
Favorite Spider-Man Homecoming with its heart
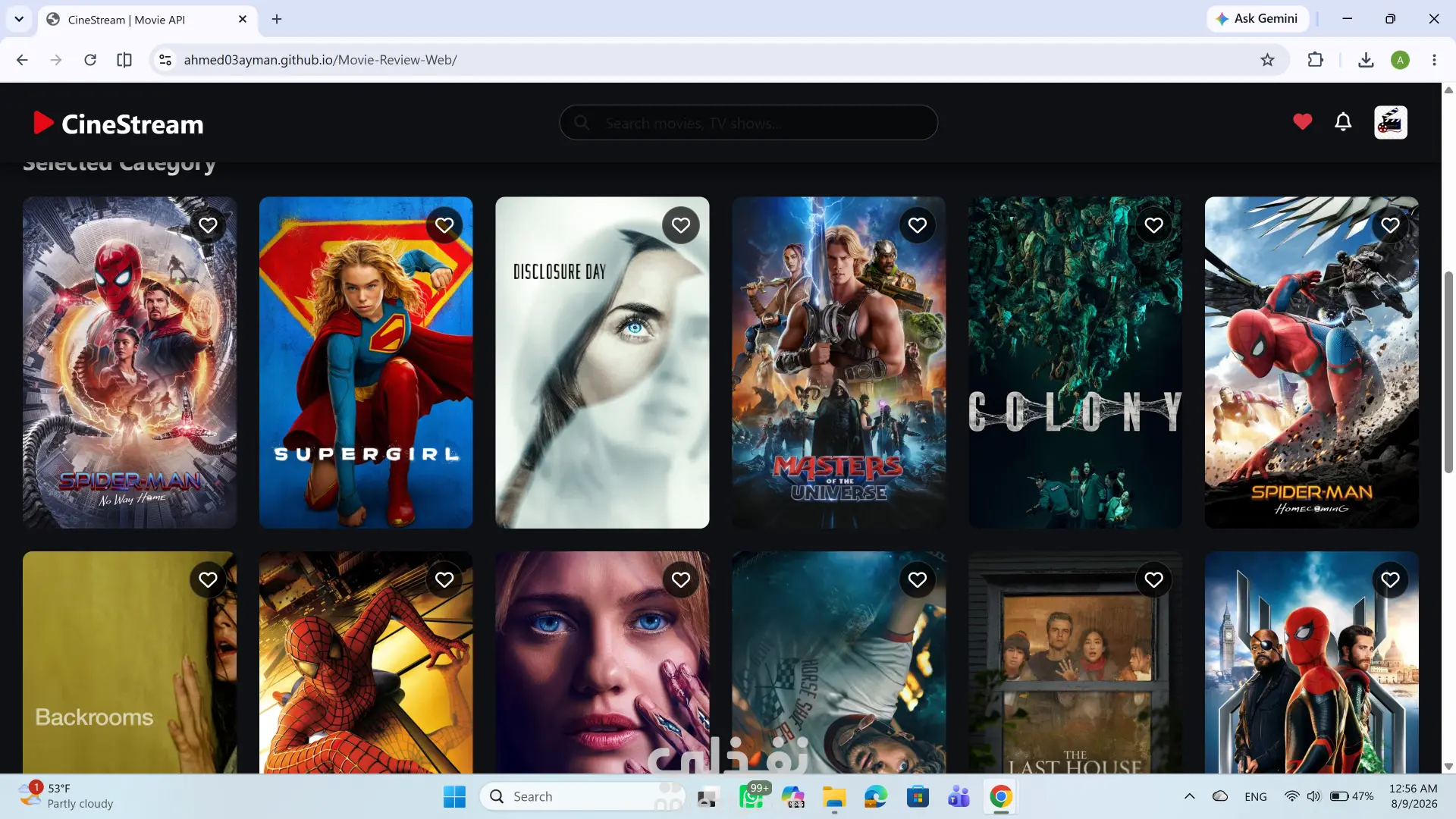point(1390,225)
